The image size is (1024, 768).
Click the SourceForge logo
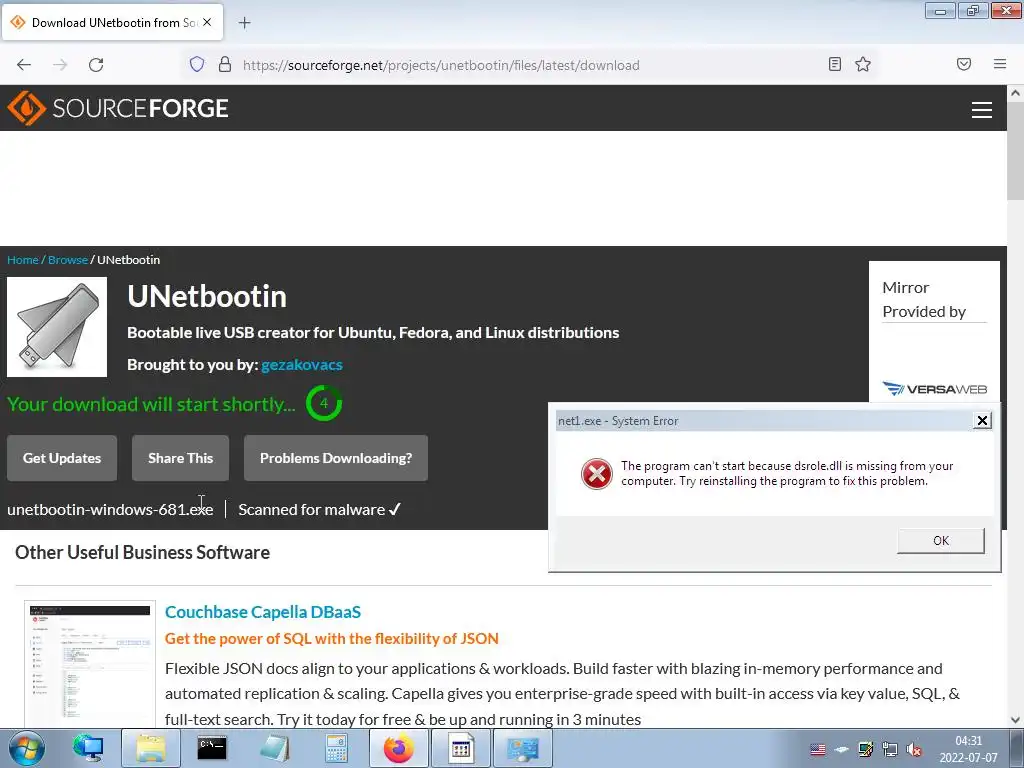coord(118,108)
